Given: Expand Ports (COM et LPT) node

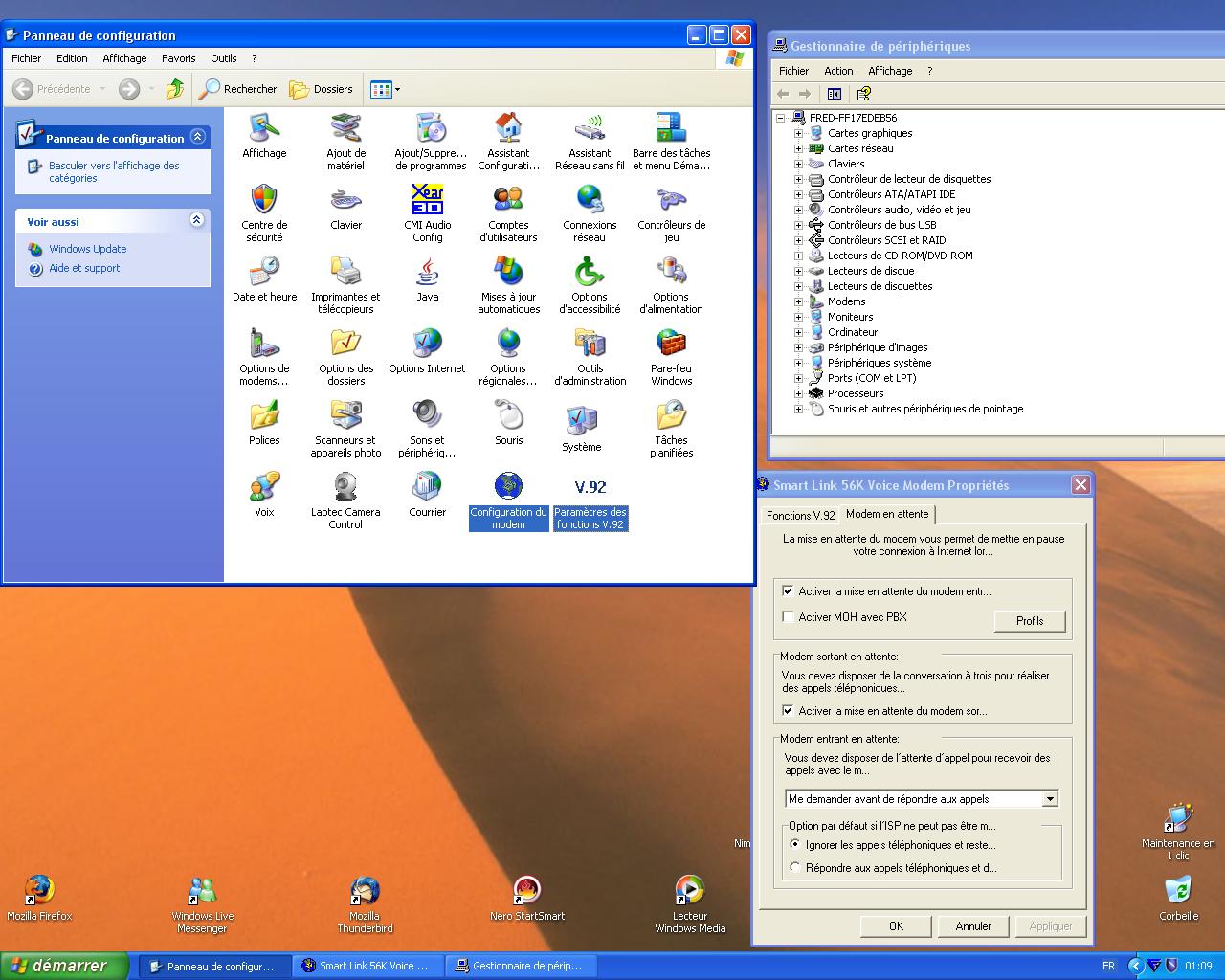Looking at the screenshot, I should click(x=798, y=378).
